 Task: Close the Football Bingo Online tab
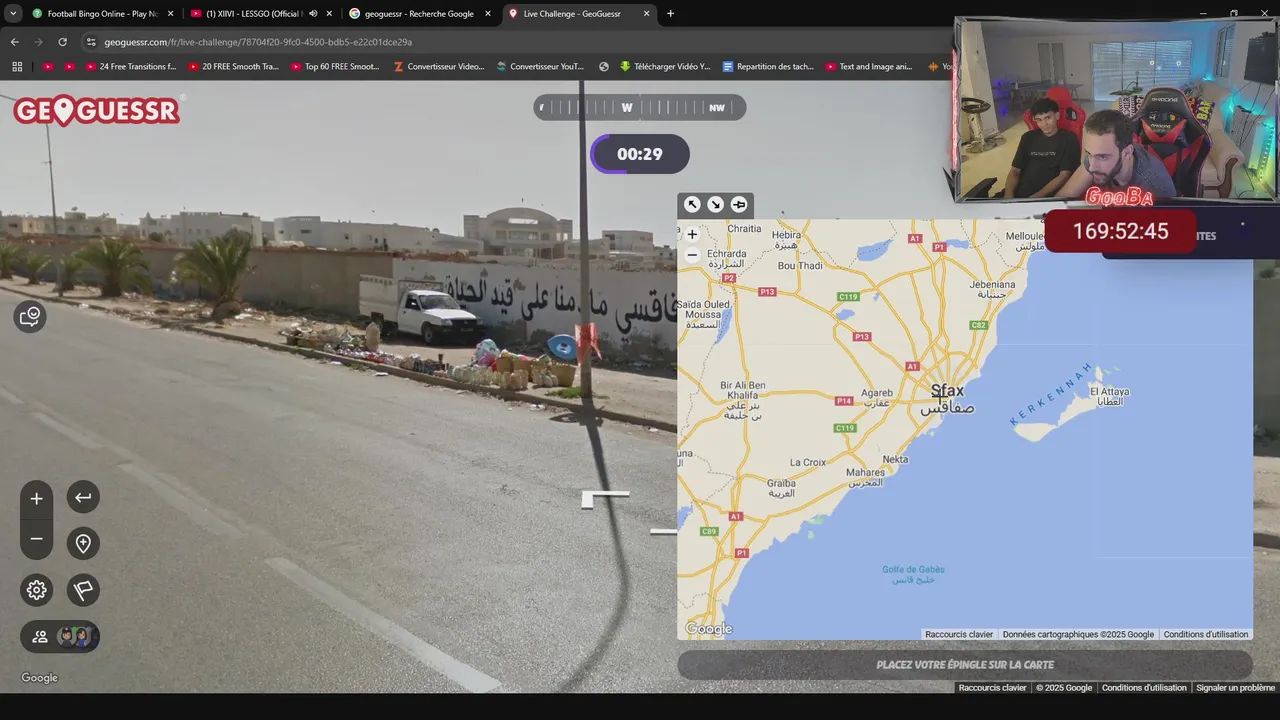click(x=170, y=14)
